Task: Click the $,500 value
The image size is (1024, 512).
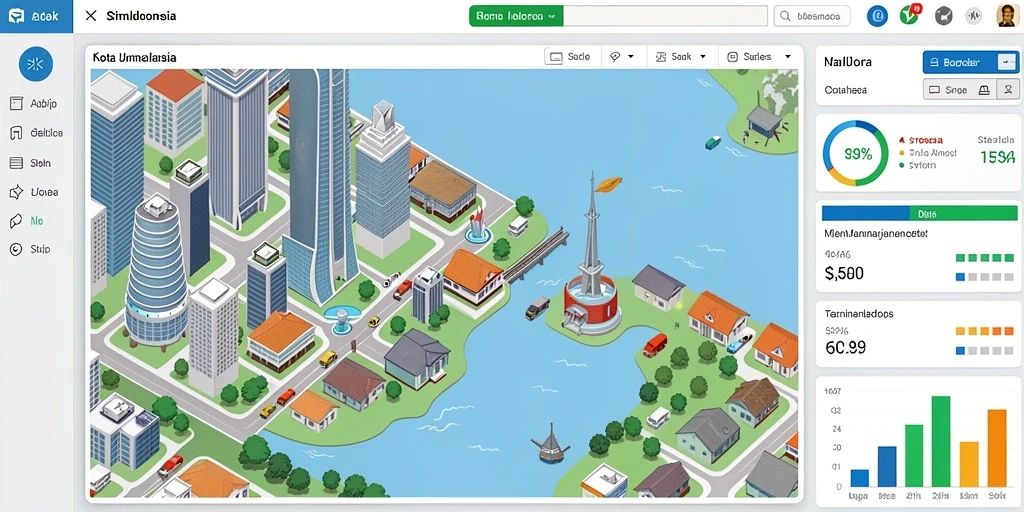Action: click(844, 274)
